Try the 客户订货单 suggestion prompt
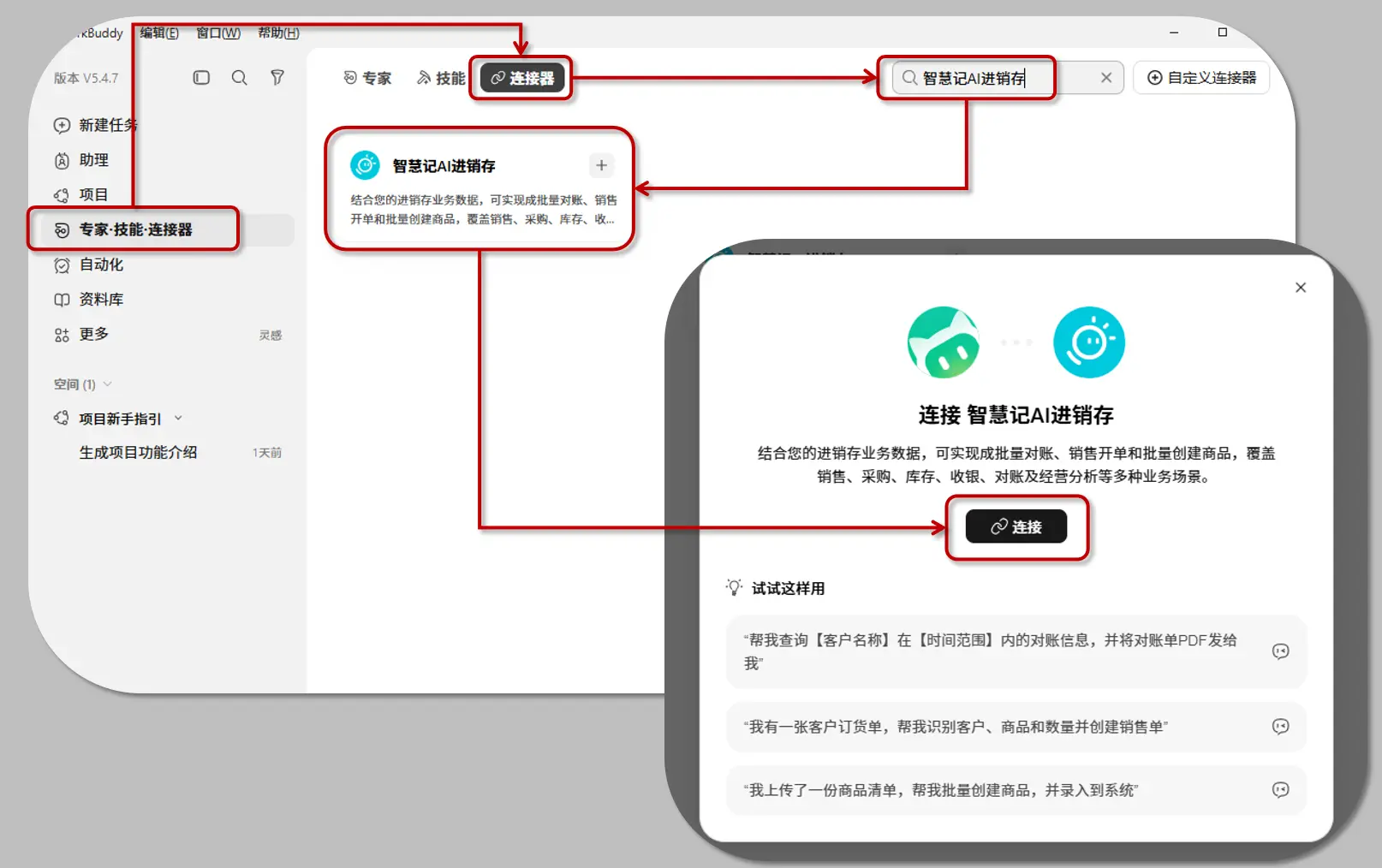This screenshot has height=868, width=1382. [x=1016, y=727]
